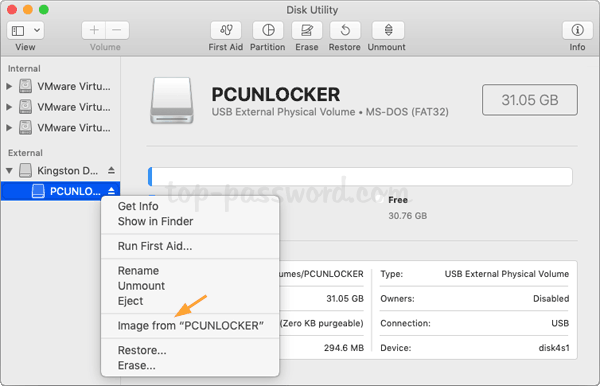The height and width of the screenshot is (386, 600).
Task: Select the Restore toolbar icon
Action: [x=345, y=30]
